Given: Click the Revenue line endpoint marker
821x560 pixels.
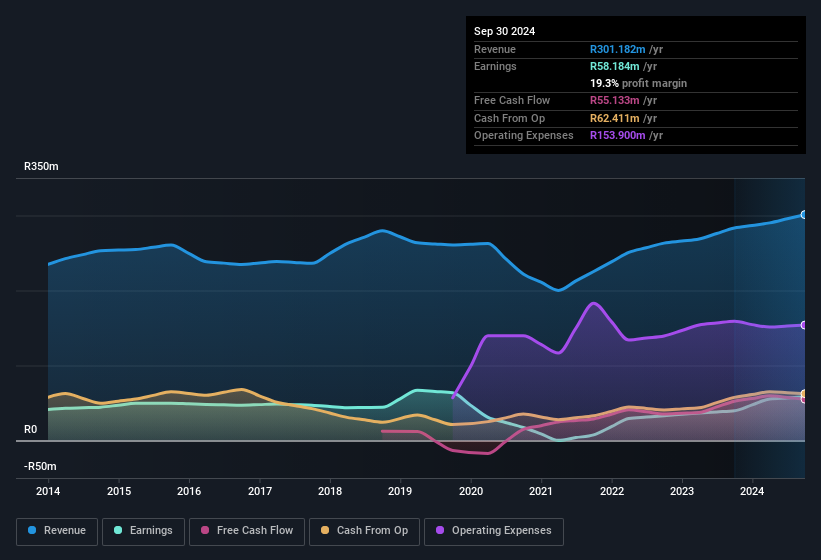Looking at the screenshot, I should point(804,215).
